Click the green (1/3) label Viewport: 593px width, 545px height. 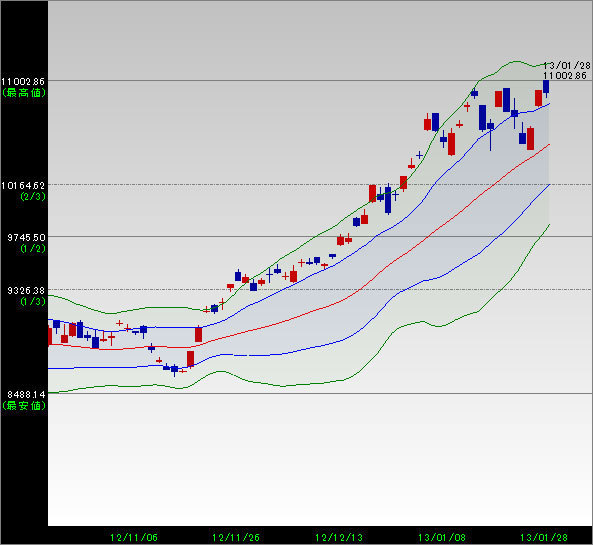tap(33, 301)
